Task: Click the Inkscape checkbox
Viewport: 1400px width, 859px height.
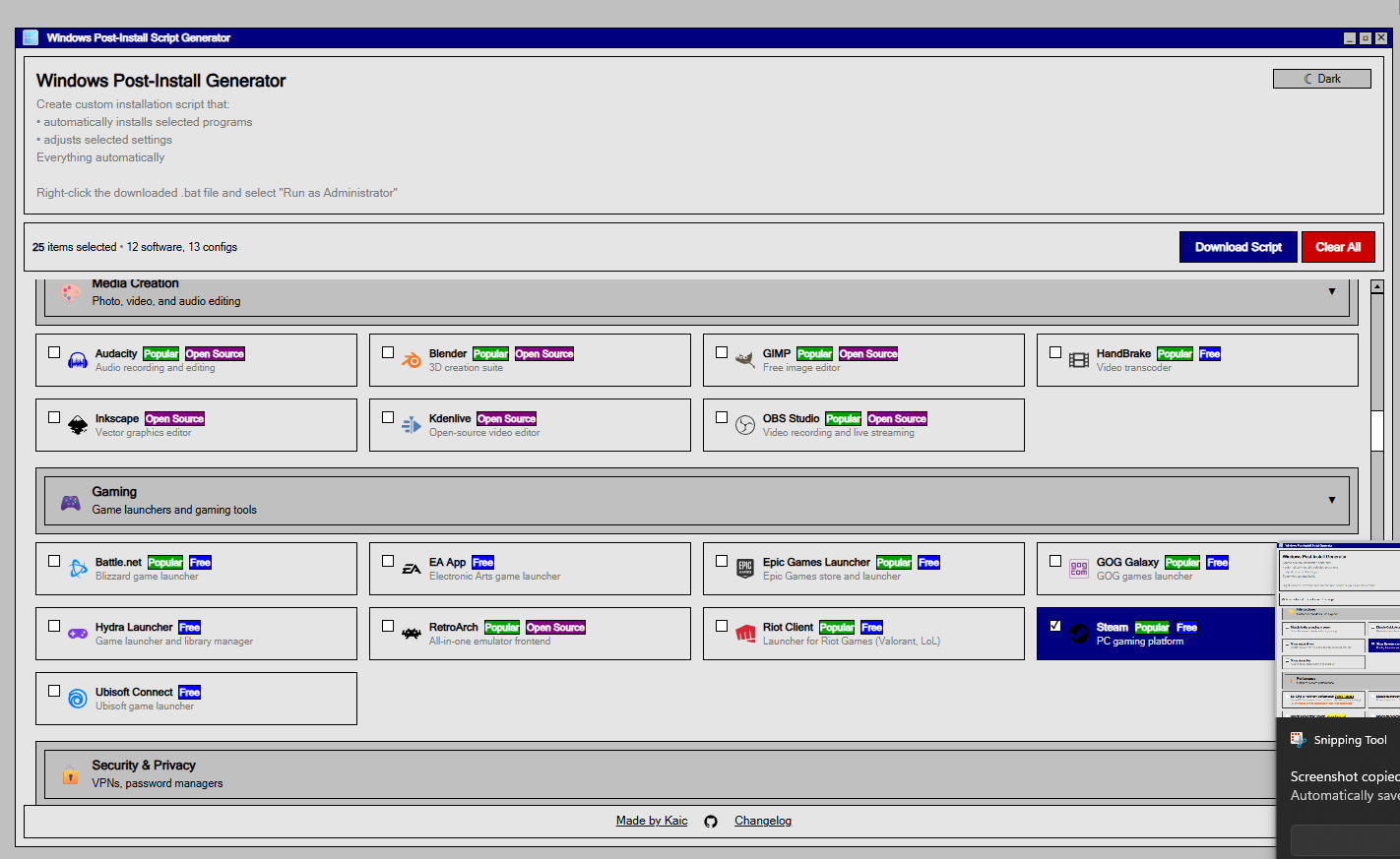Action: [x=54, y=417]
